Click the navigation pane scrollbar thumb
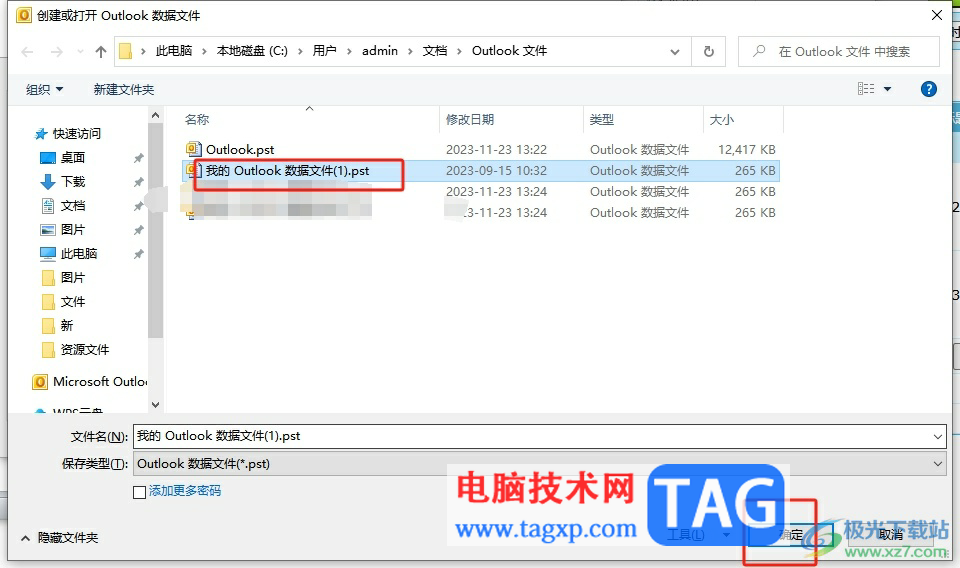960x568 pixels. (156, 230)
